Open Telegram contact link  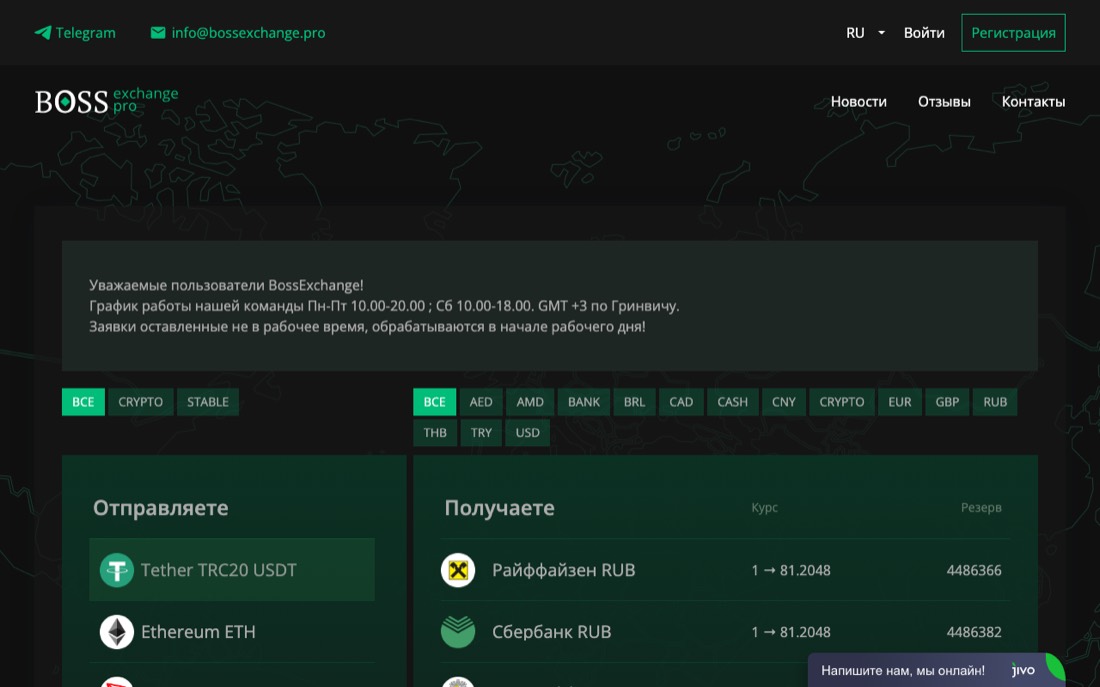point(75,33)
